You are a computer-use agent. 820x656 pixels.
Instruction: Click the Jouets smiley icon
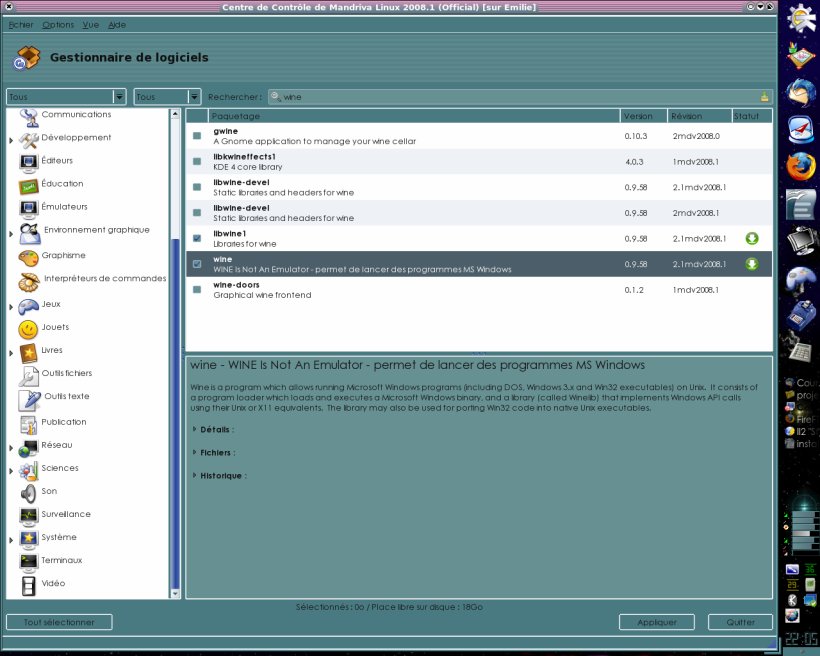[x=28, y=330]
